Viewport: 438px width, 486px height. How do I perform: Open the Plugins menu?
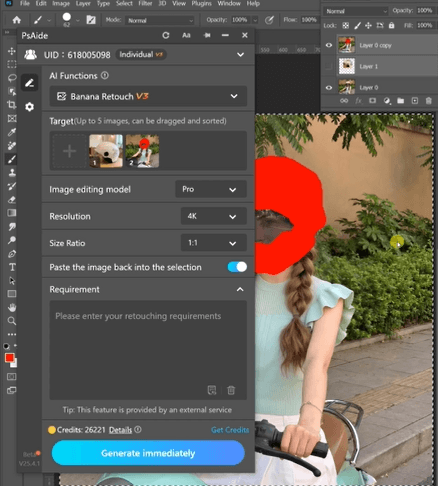tap(201, 4)
